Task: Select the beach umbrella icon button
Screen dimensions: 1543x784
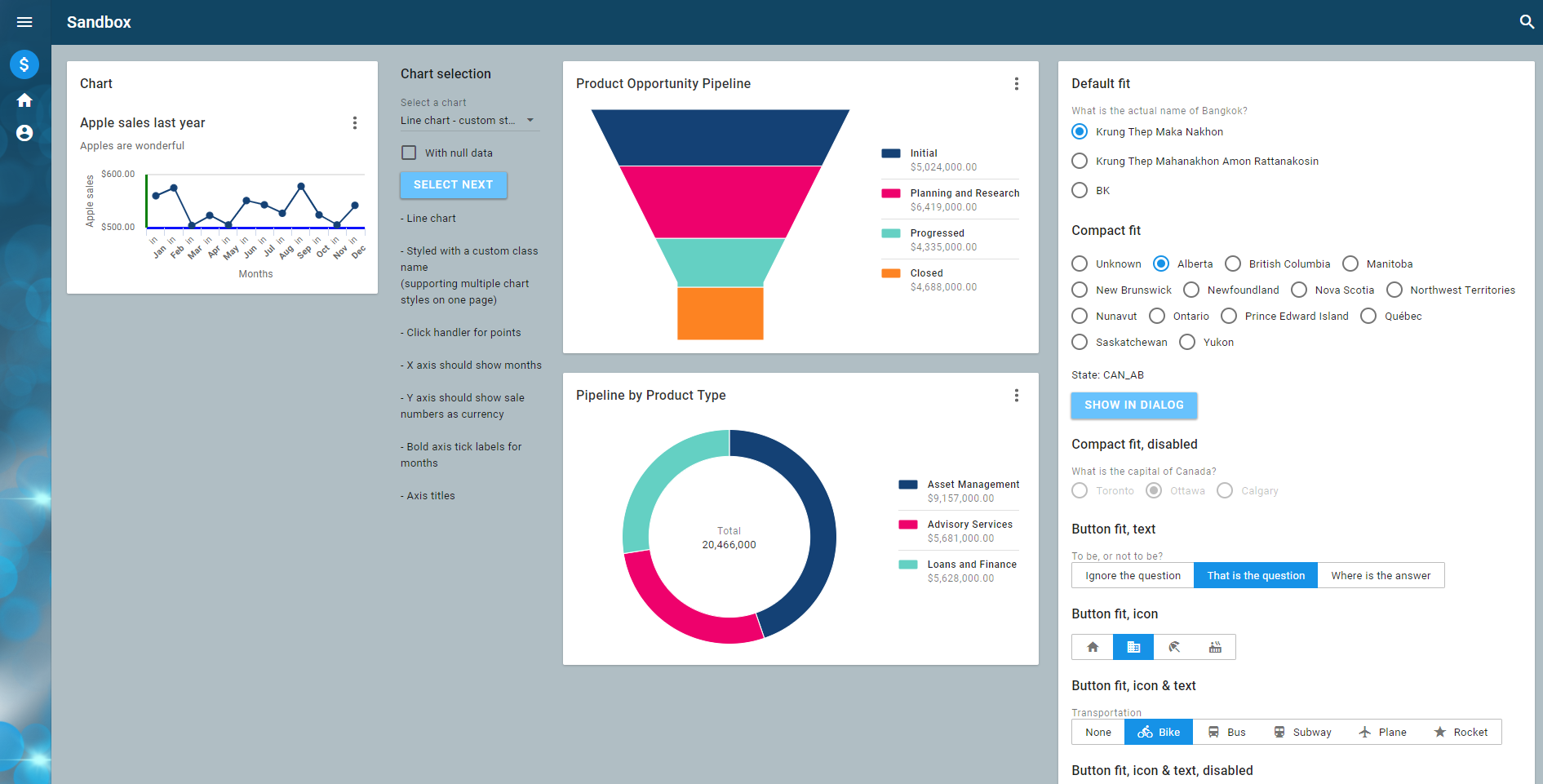Action: 1174,647
